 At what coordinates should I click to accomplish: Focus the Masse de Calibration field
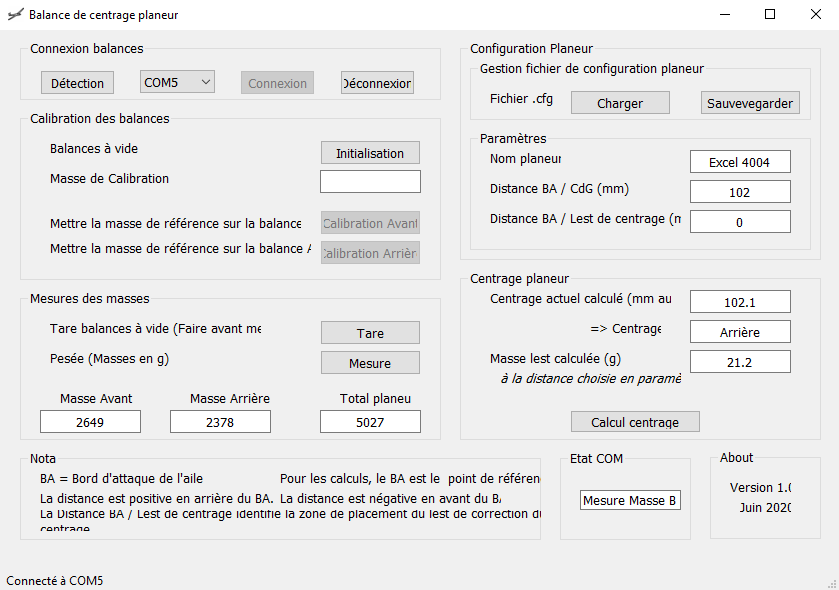(x=370, y=181)
